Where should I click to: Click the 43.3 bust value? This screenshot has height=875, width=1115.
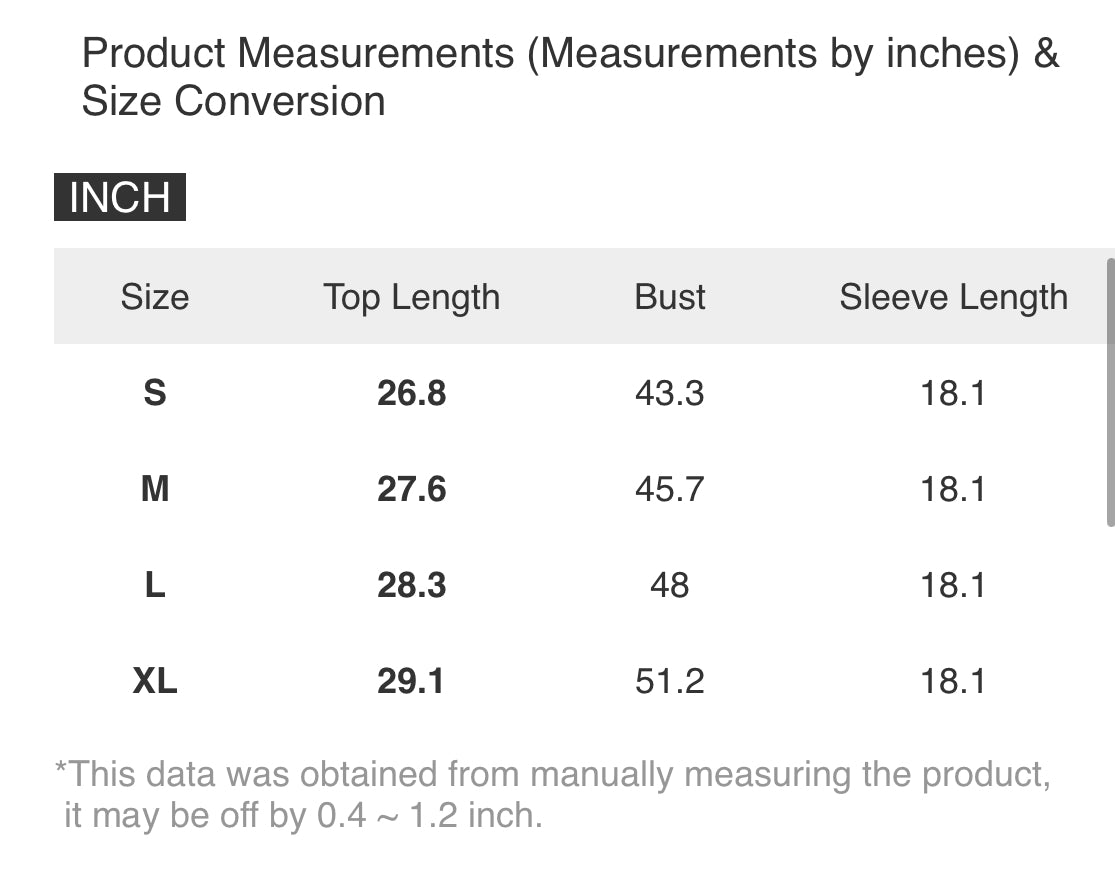[x=669, y=393]
